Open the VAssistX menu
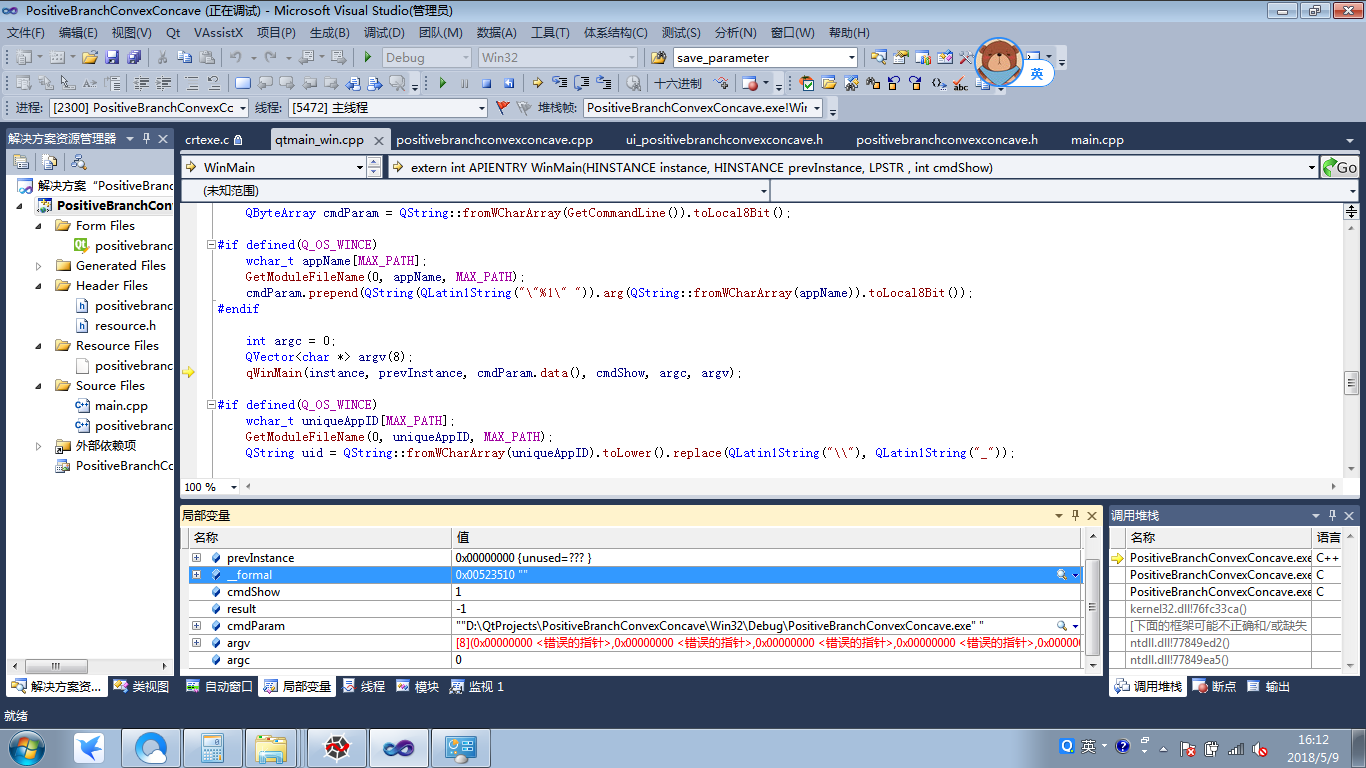 tap(218, 32)
